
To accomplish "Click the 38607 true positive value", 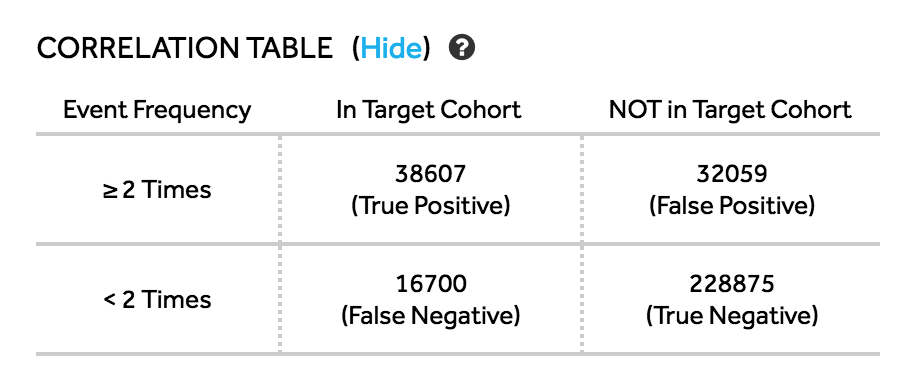I will [430, 173].
